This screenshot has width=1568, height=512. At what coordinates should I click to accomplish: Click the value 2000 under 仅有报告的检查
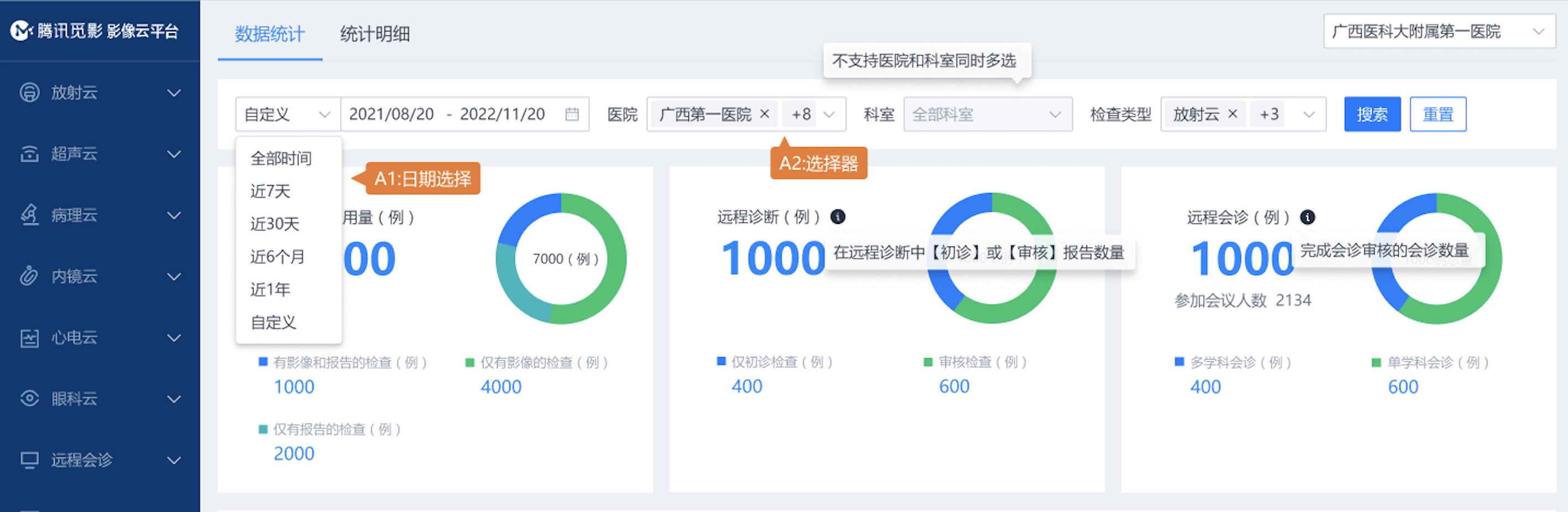point(294,453)
